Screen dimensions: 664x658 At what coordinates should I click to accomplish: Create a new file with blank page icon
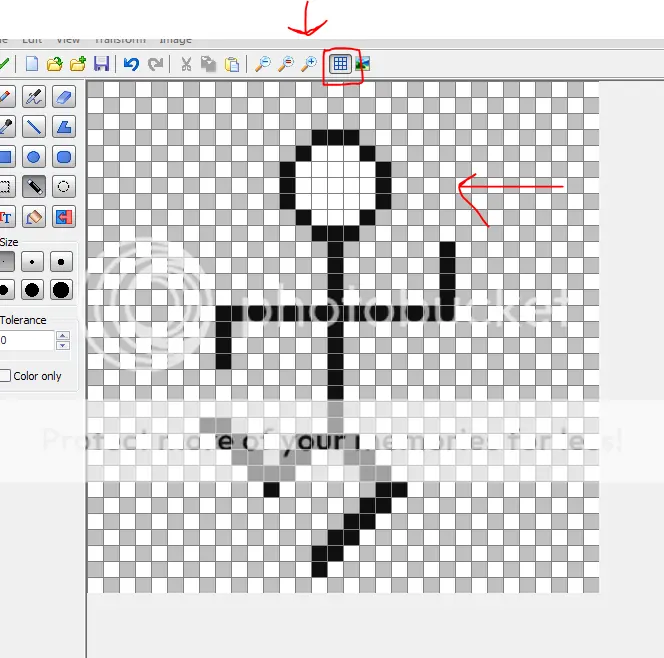[x=32, y=64]
